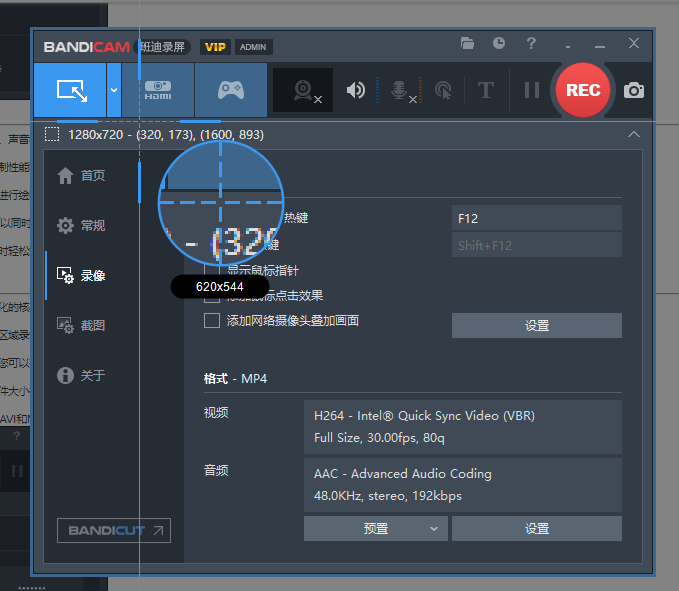The image size is (679, 591).
Task: Open help with the question mark icon
Action: pos(531,43)
